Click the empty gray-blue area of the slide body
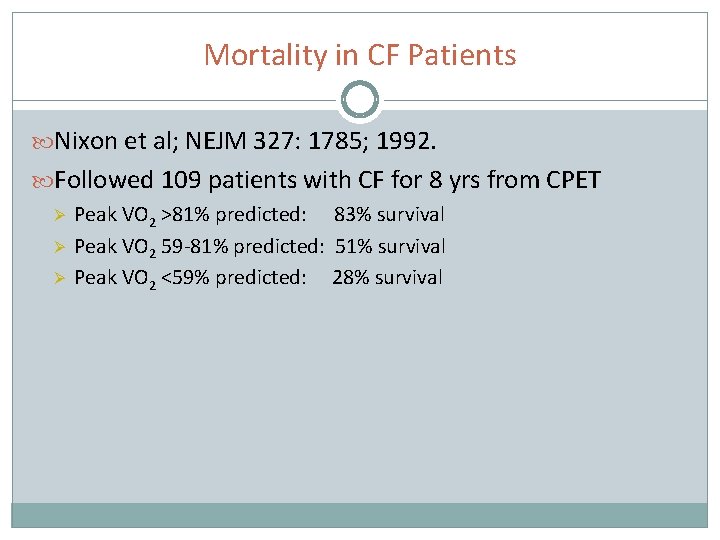The width and height of the screenshot is (720, 540). click(360, 400)
